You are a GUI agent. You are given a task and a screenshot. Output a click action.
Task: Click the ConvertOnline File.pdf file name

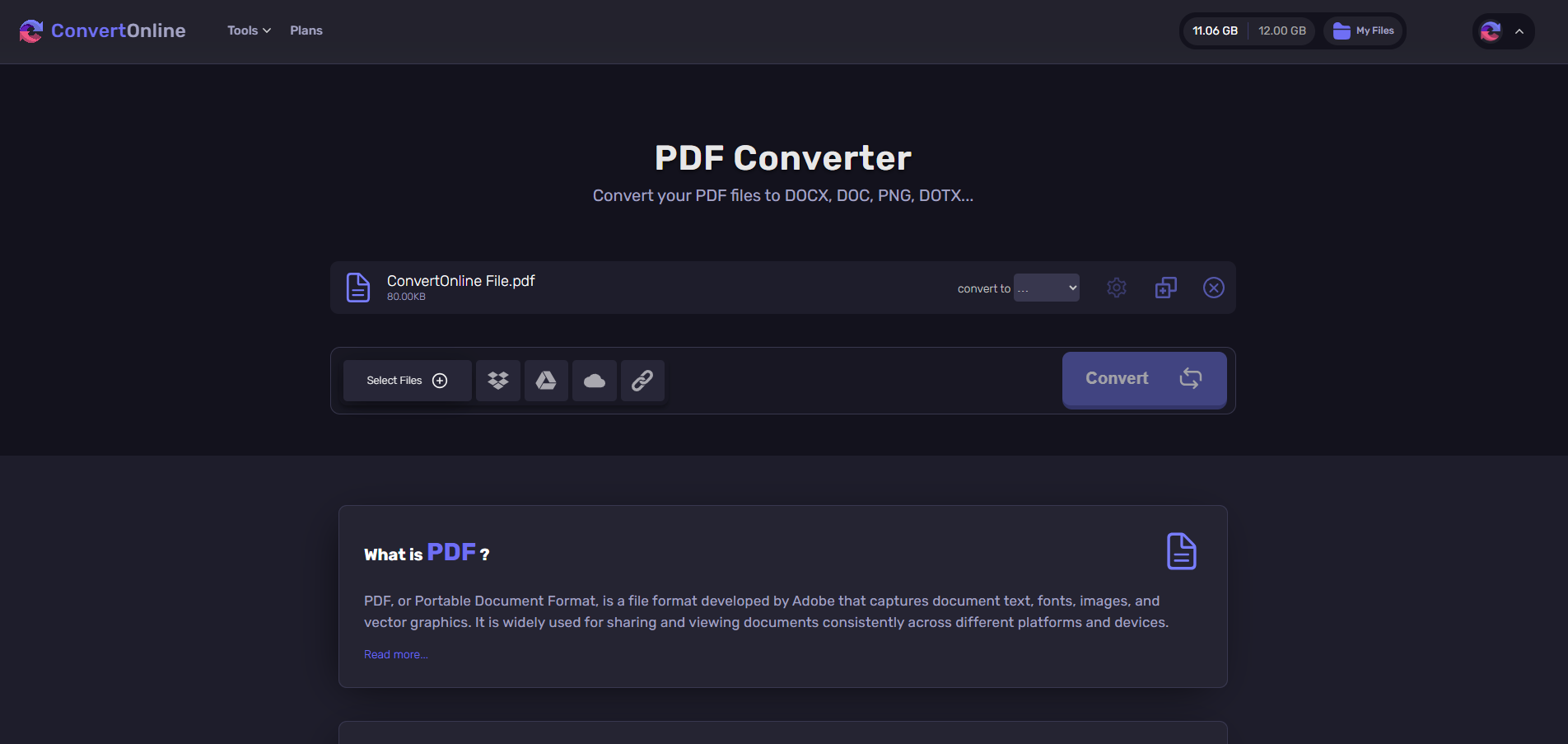(x=460, y=281)
